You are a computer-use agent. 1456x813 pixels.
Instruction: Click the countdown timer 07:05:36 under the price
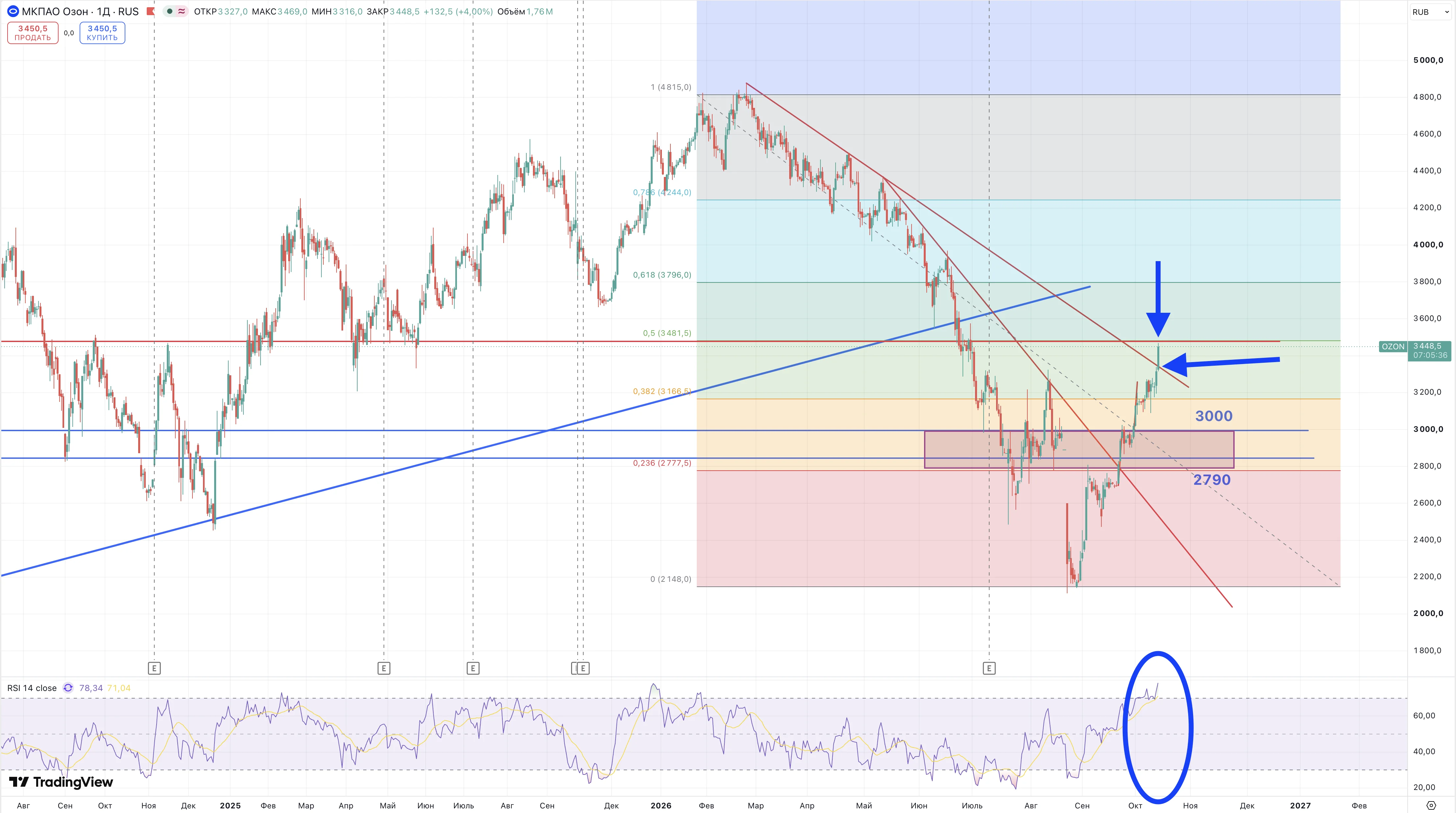click(x=1430, y=356)
